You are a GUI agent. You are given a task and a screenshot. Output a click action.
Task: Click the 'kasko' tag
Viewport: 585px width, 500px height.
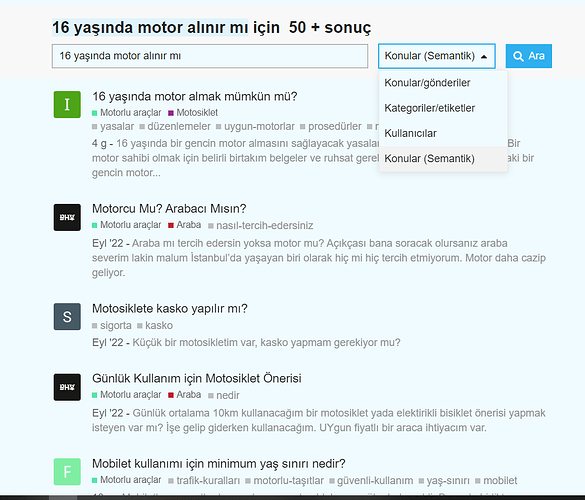click(155, 325)
